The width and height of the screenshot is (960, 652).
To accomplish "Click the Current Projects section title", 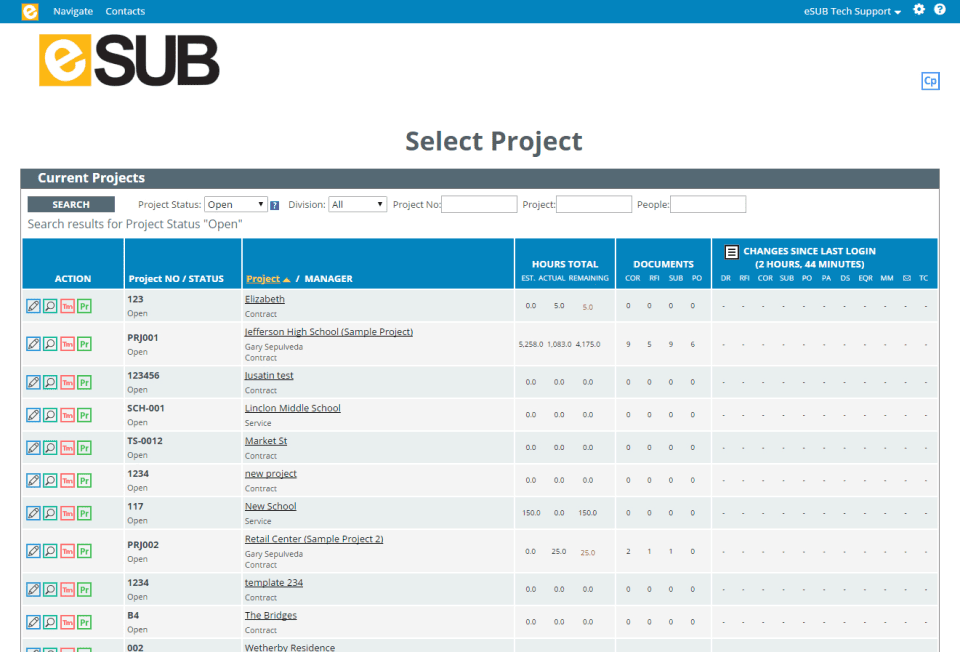I will pos(91,178).
